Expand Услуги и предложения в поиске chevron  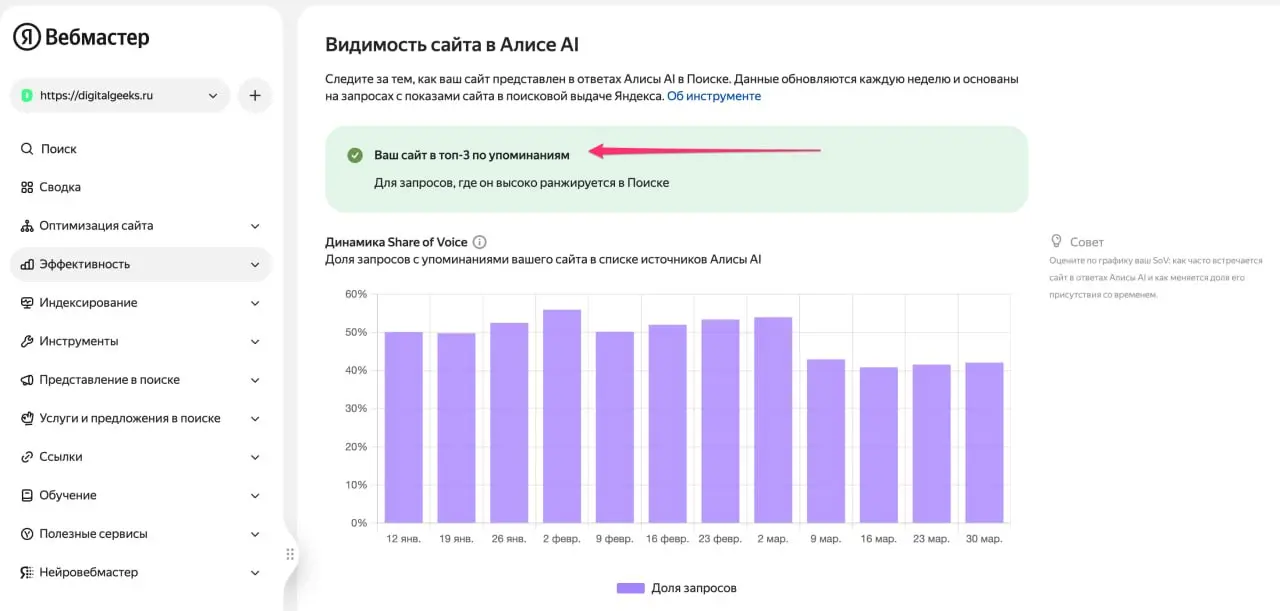click(x=255, y=419)
